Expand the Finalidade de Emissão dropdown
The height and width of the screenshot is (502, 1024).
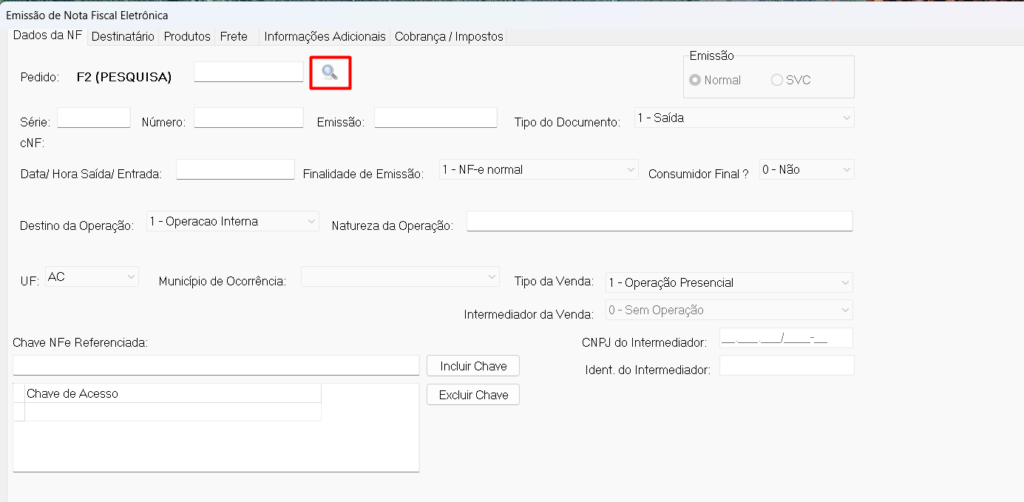tap(538, 170)
